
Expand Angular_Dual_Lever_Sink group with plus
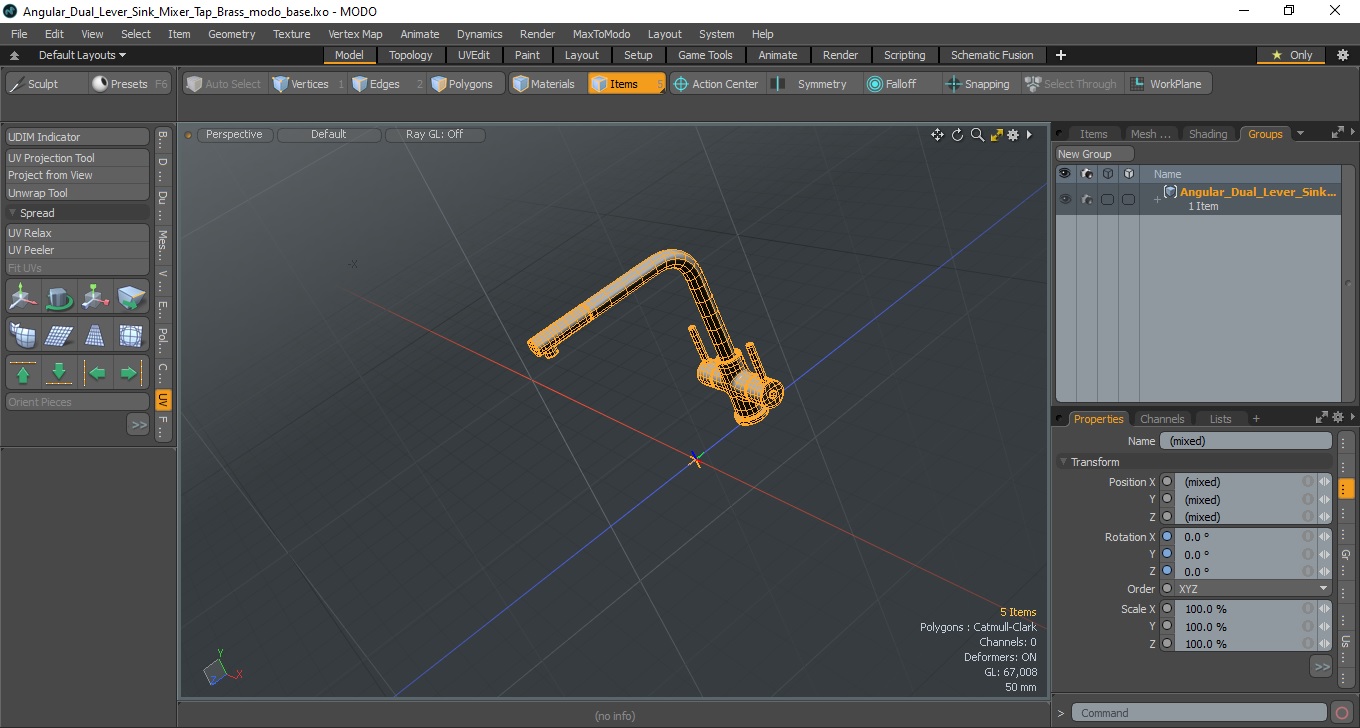point(1157,200)
